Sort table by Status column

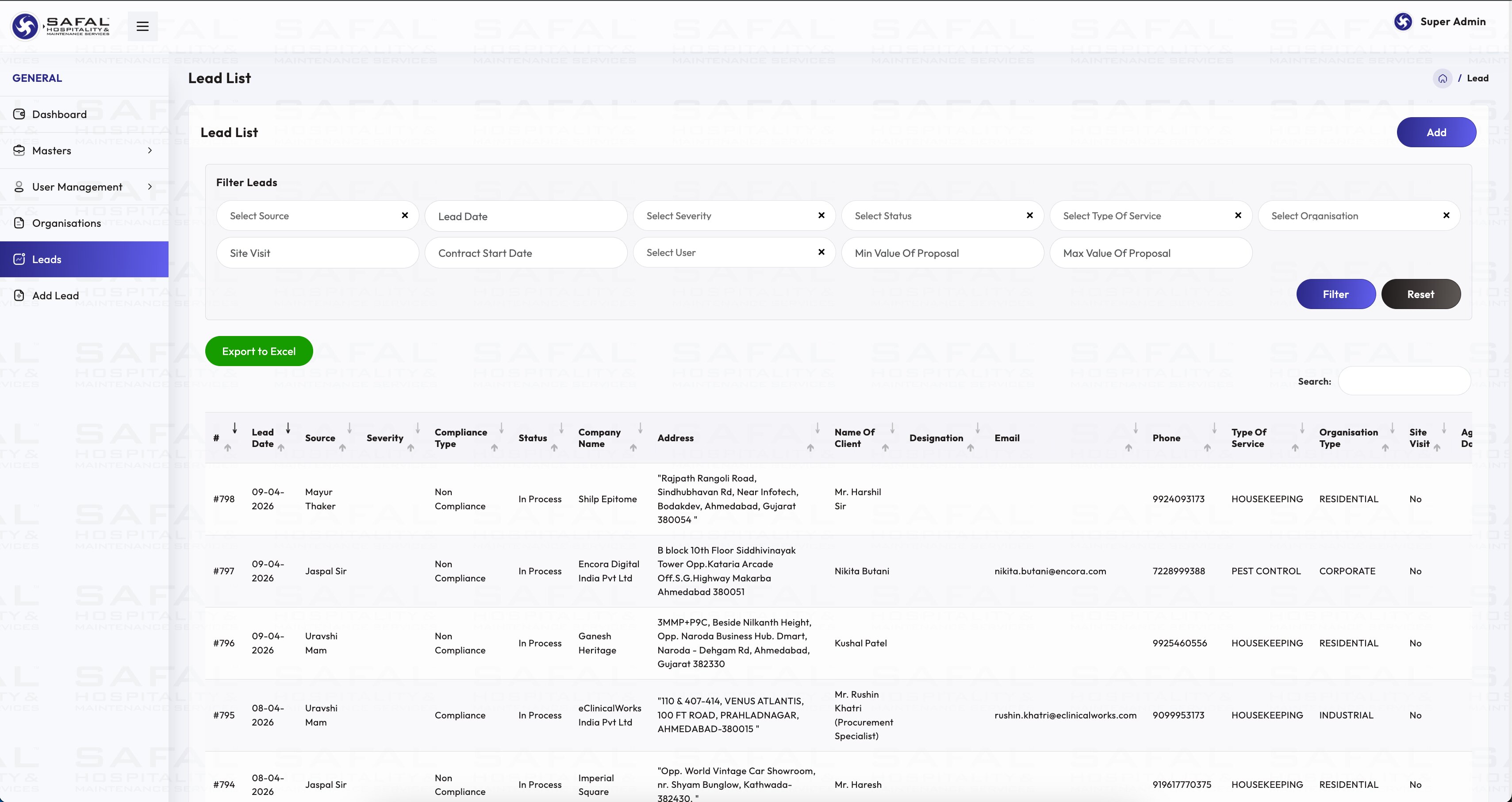coord(532,438)
